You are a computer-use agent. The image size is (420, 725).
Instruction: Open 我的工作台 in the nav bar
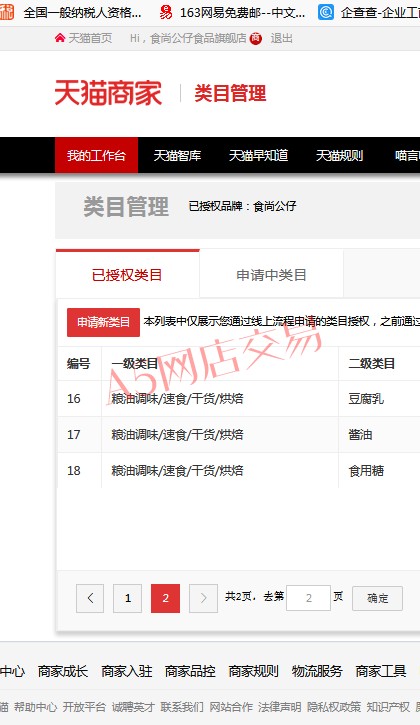pos(96,155)
